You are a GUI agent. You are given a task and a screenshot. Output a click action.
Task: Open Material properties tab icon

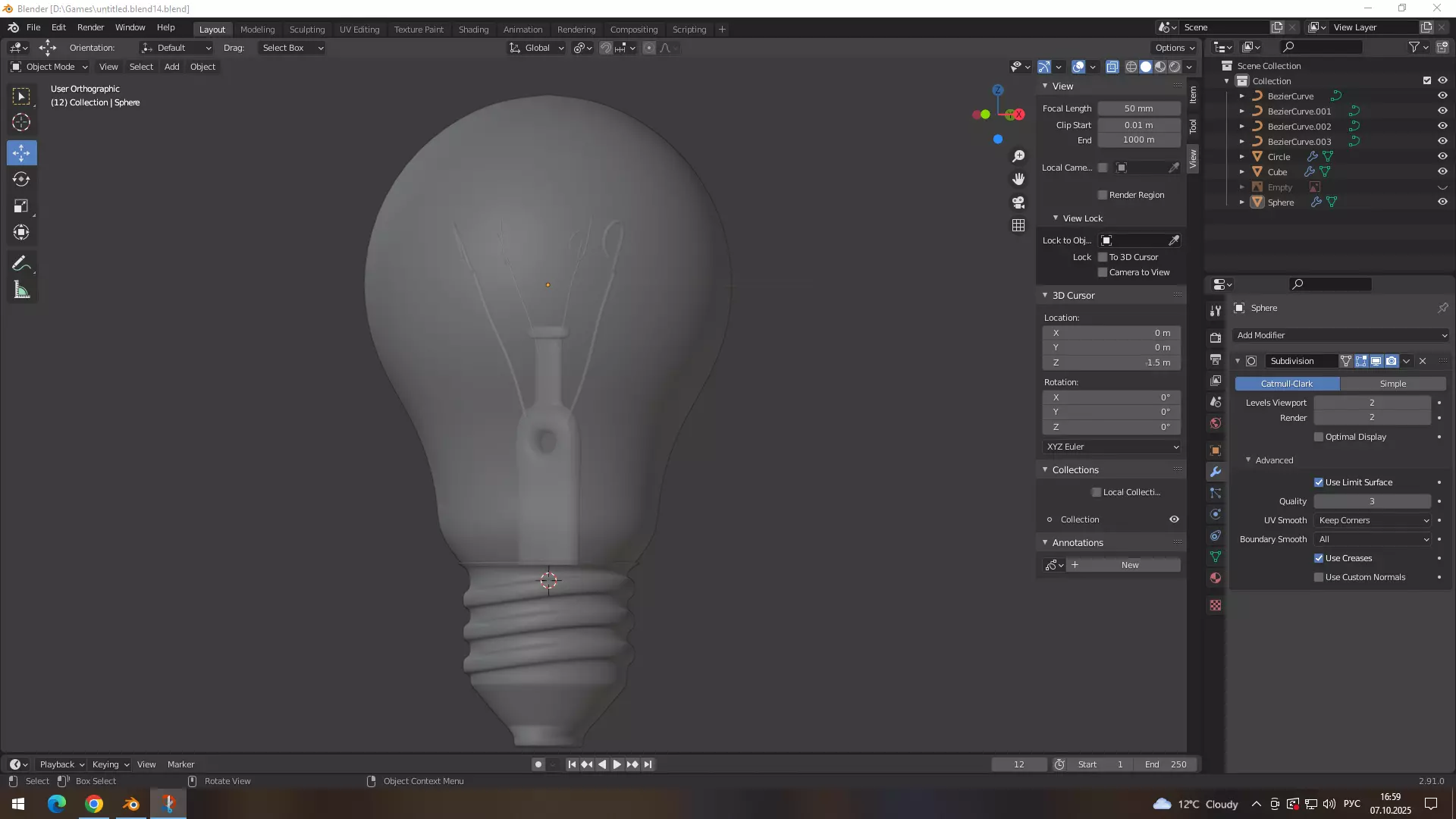(1216, 579)
